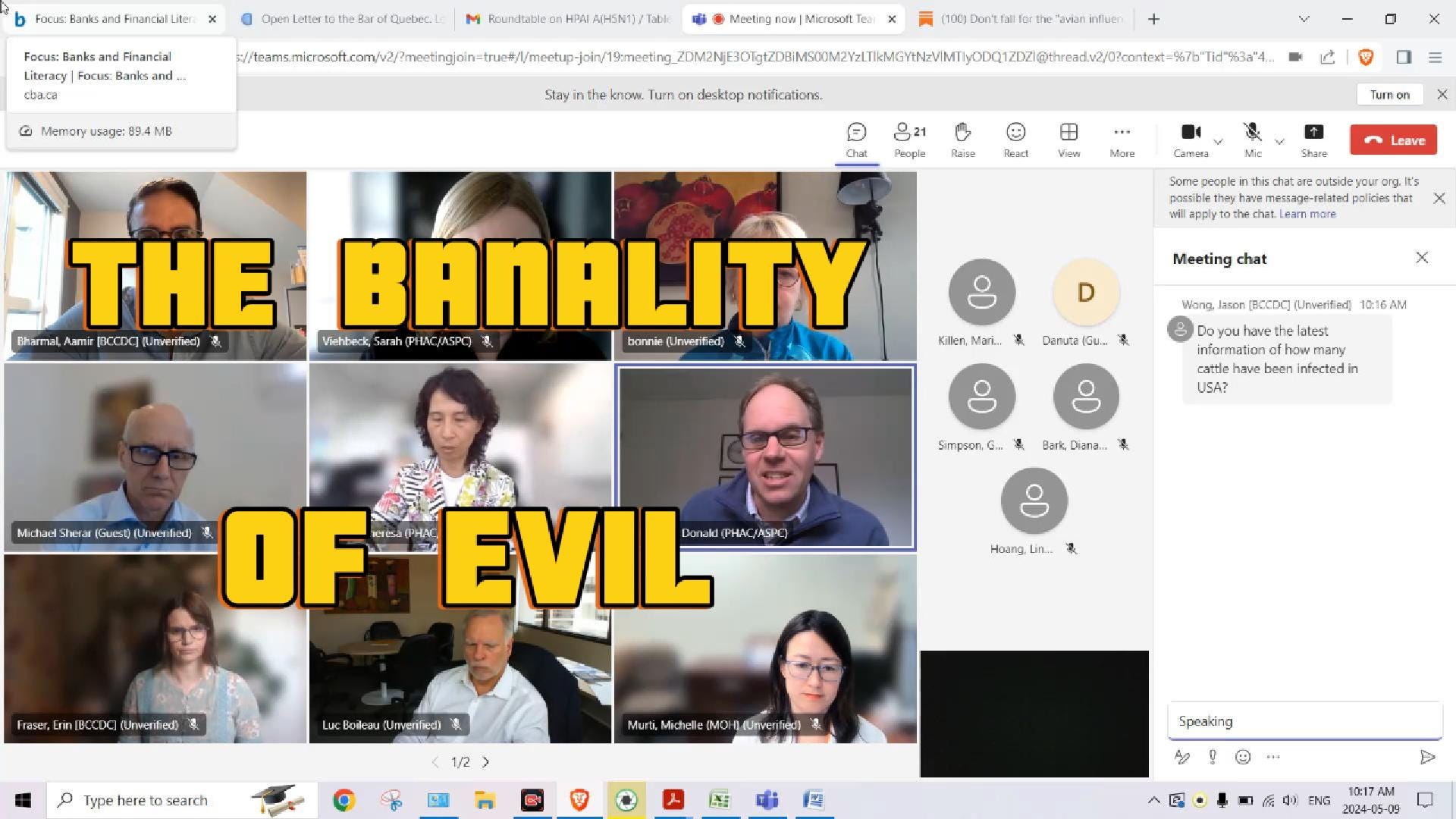Click the Hoang, Lin participant avatar
1456x819 pixels.
coord(1034,500)
